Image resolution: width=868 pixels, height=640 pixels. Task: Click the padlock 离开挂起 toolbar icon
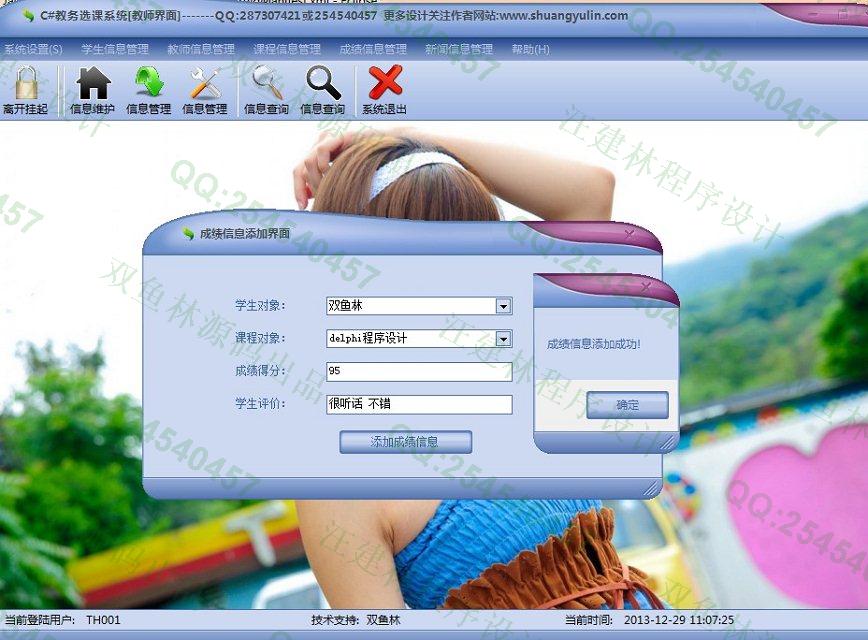[25, 89]
